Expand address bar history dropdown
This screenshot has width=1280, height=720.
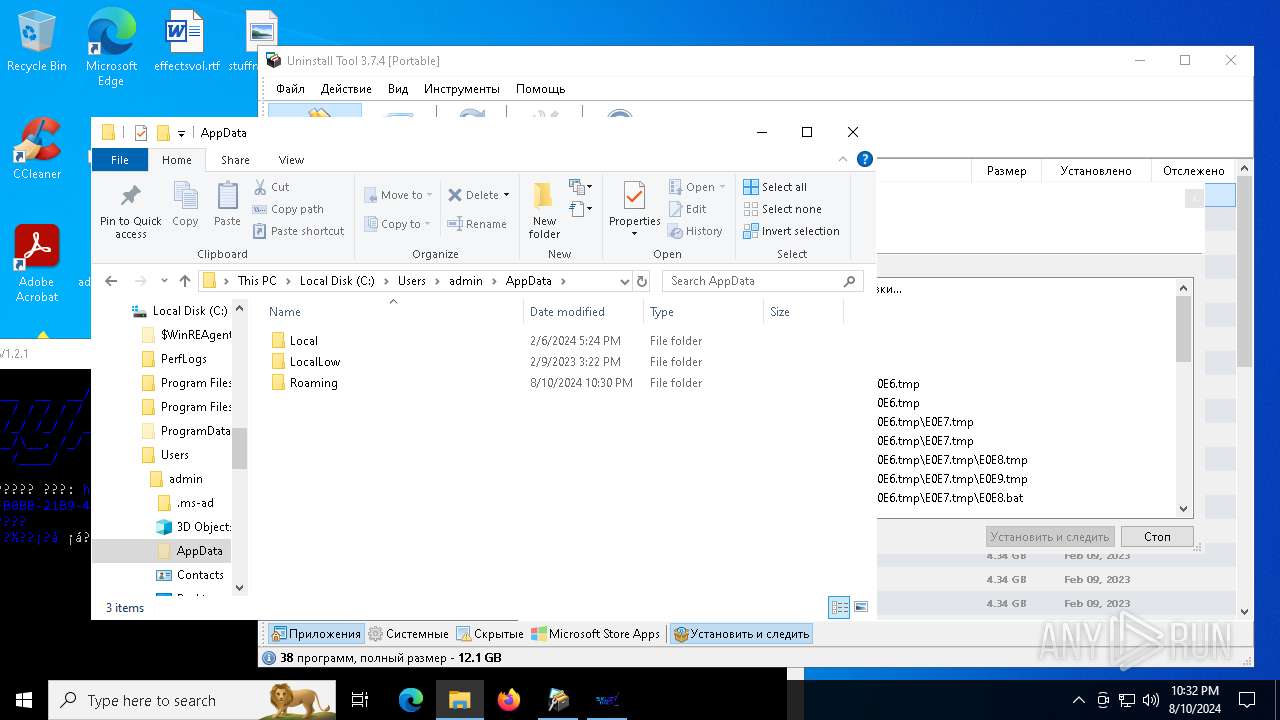[625, 281]
